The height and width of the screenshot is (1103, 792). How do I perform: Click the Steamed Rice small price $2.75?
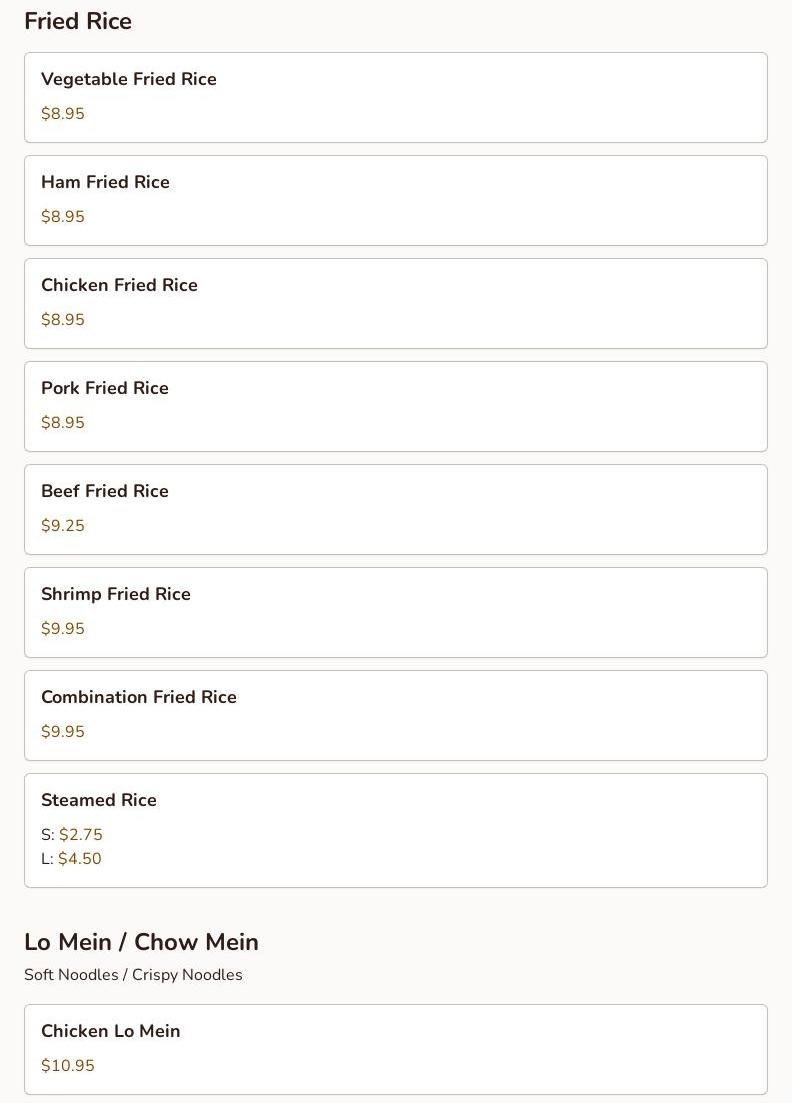(81, 834)
